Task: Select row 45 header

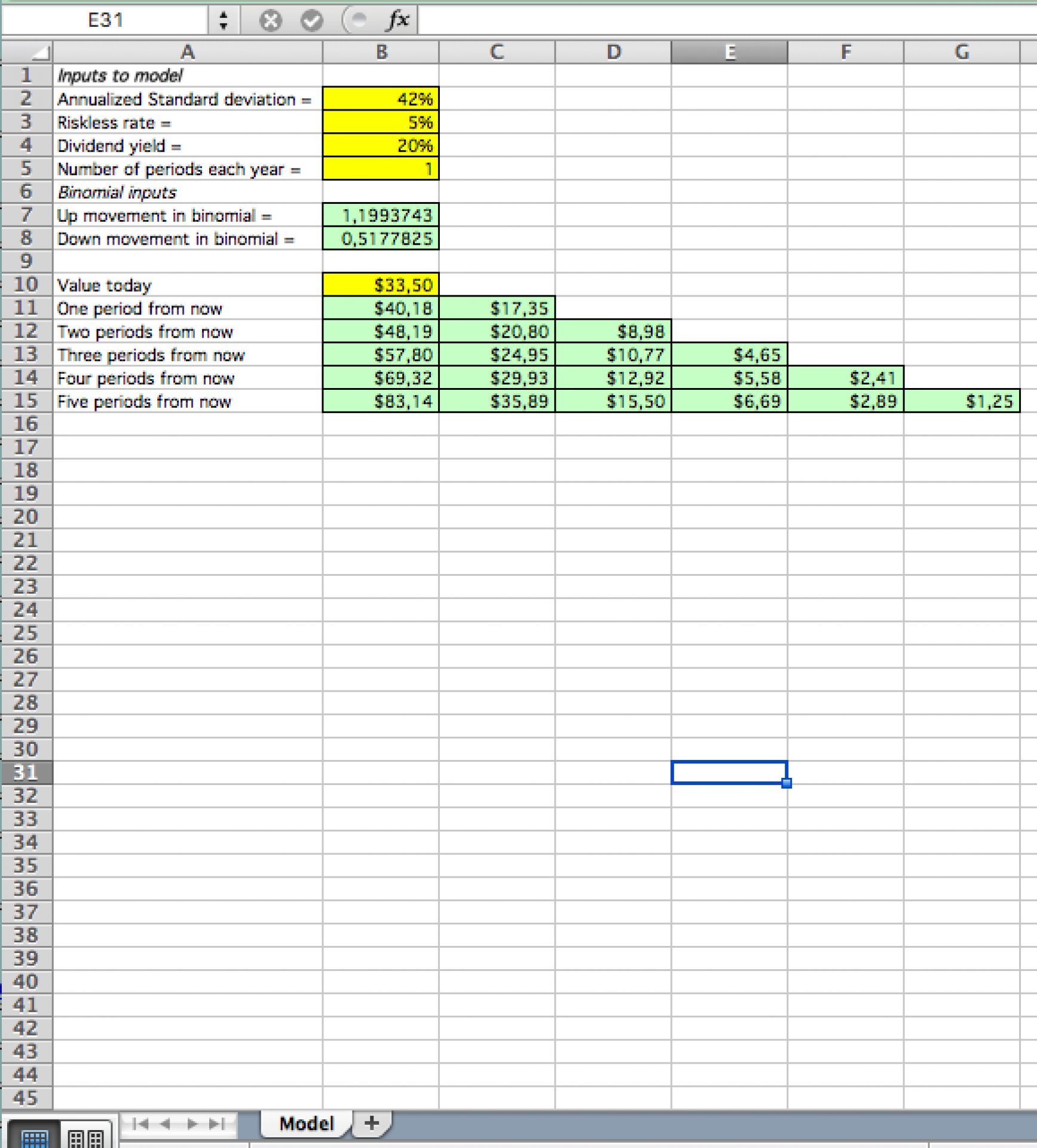Action: (x=27, y=1098)
